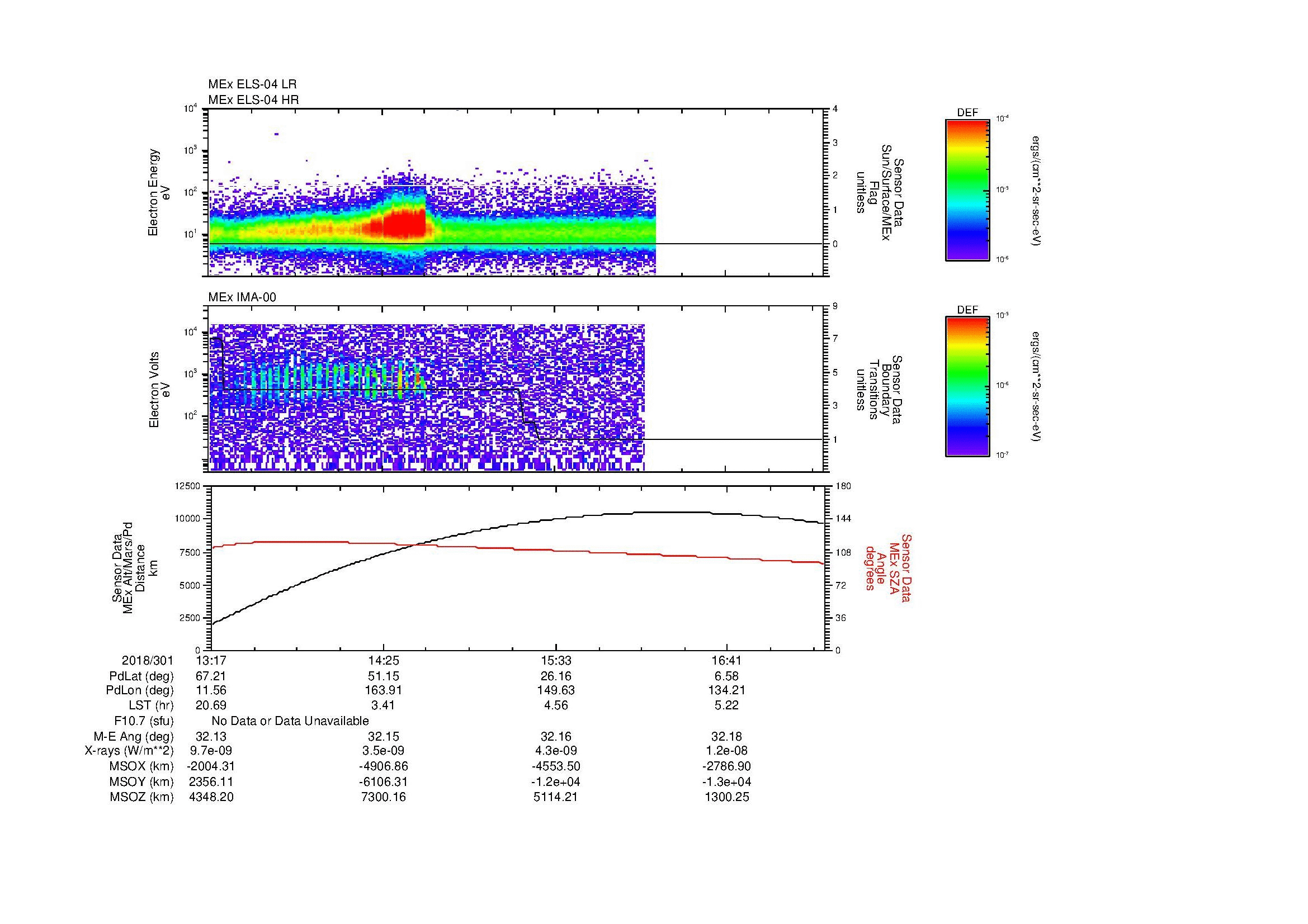Viewport: 1308px width, 924px height.
Task: Click MSOZ value '7300.16'
Action: point(384,797)
